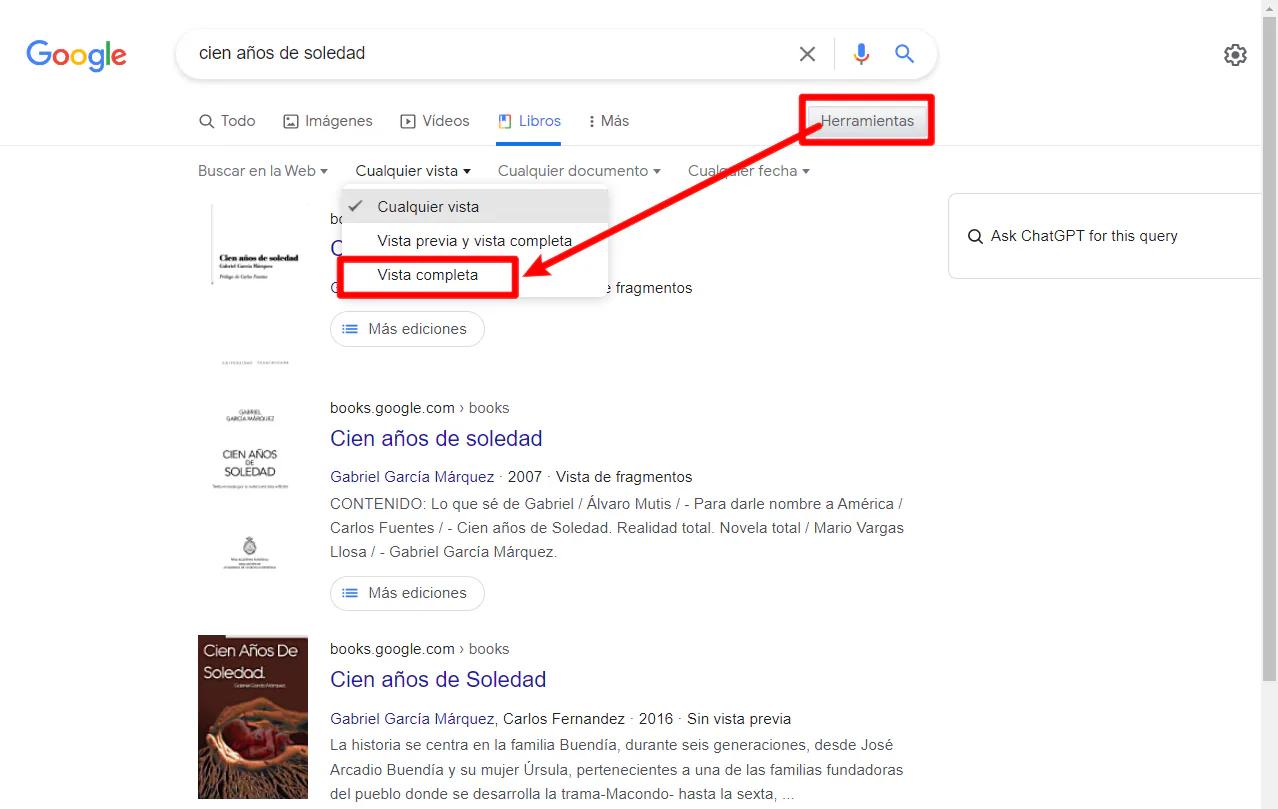
Task: Open the Cualquier fecha dropdown
Action: (748, 171)
